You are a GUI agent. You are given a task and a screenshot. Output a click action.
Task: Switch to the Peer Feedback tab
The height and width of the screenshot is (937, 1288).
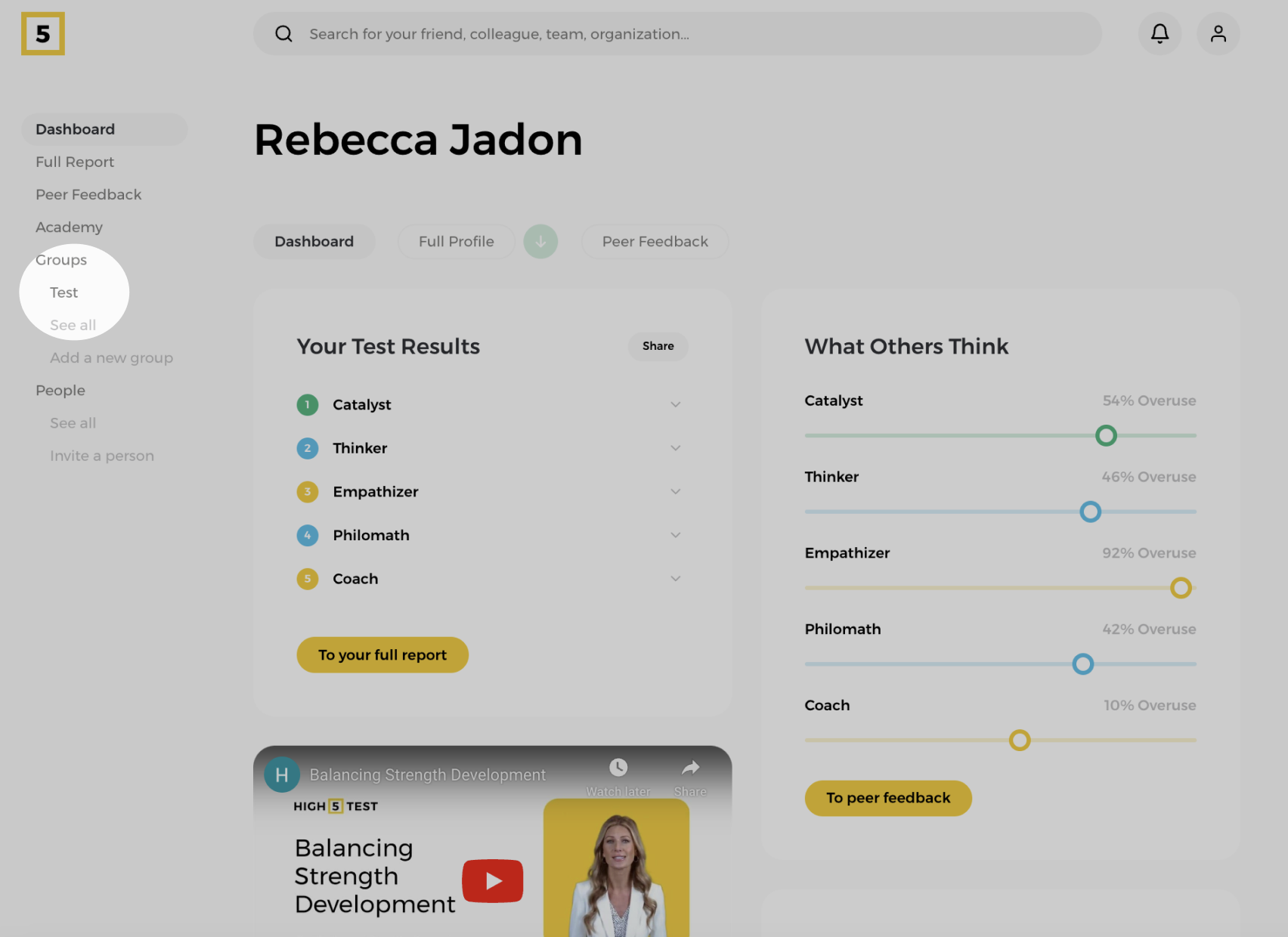(655, 242)
